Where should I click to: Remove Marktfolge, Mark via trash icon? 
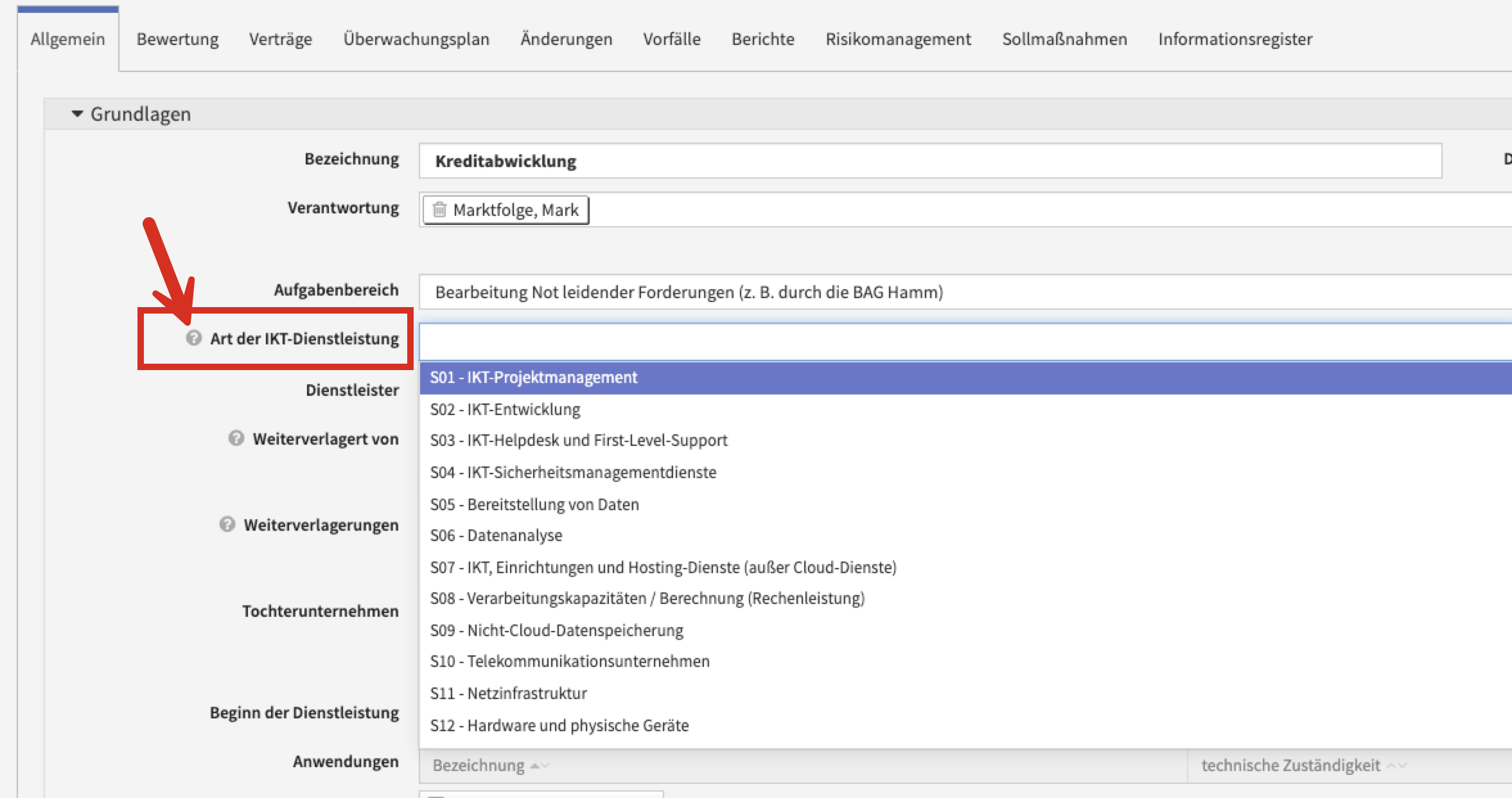click(440, 210)
